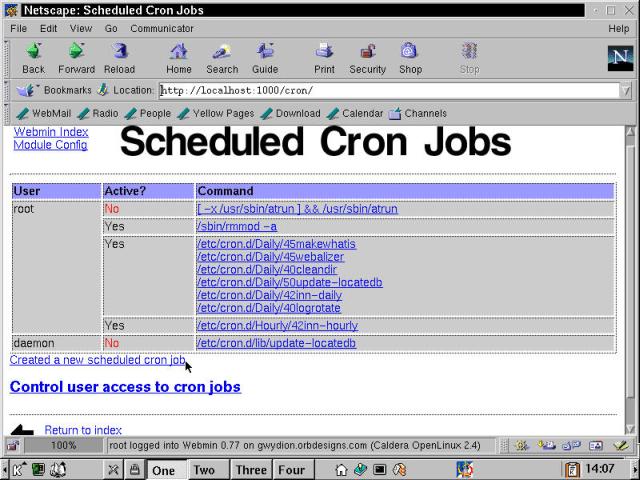Viewport: 640px width, 480px height.
Task: Open the Module Config link
Action: [x=50, y=145]
